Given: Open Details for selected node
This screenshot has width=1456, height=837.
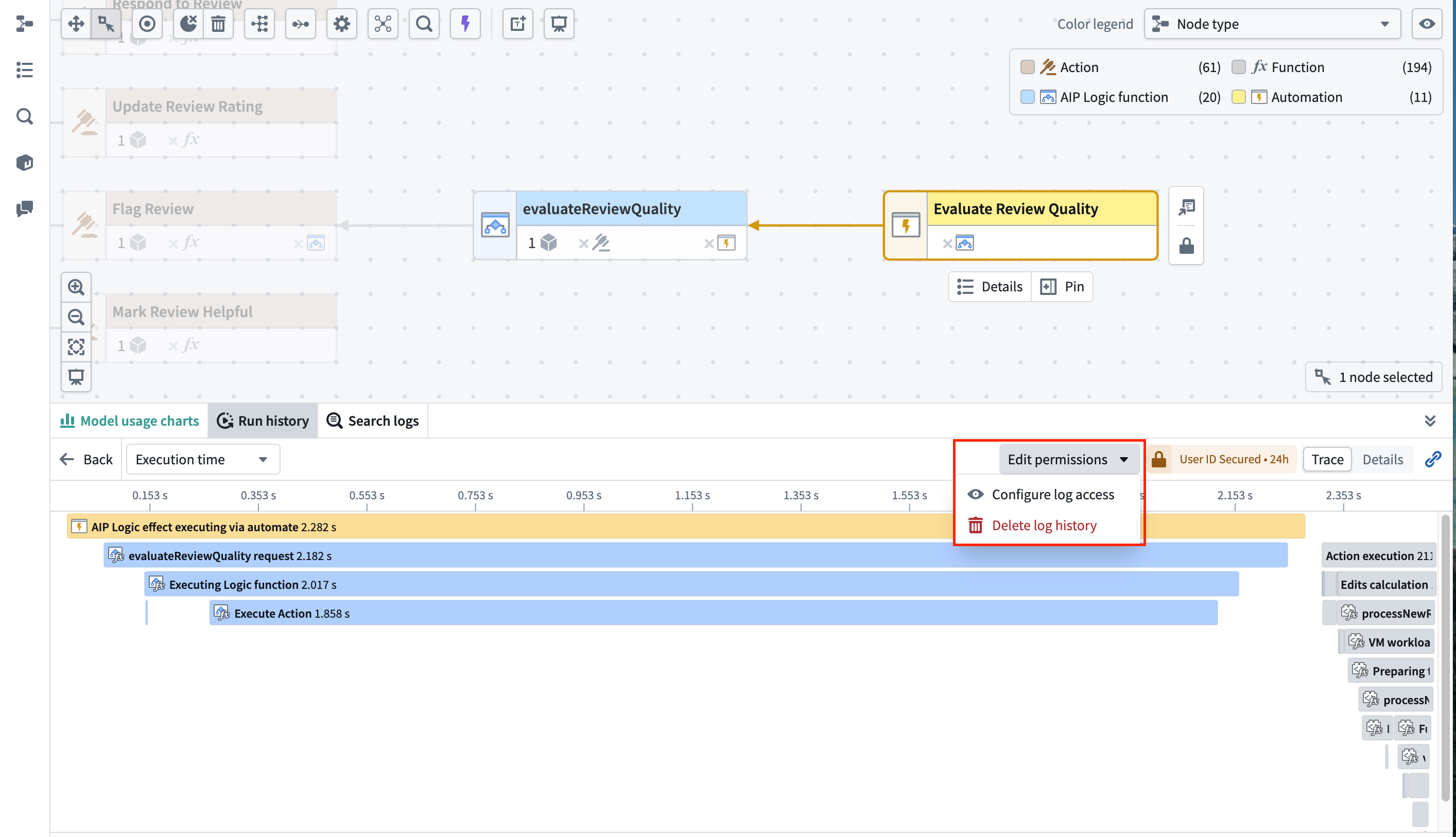Looking at the screenshot, I should point(990,286).
